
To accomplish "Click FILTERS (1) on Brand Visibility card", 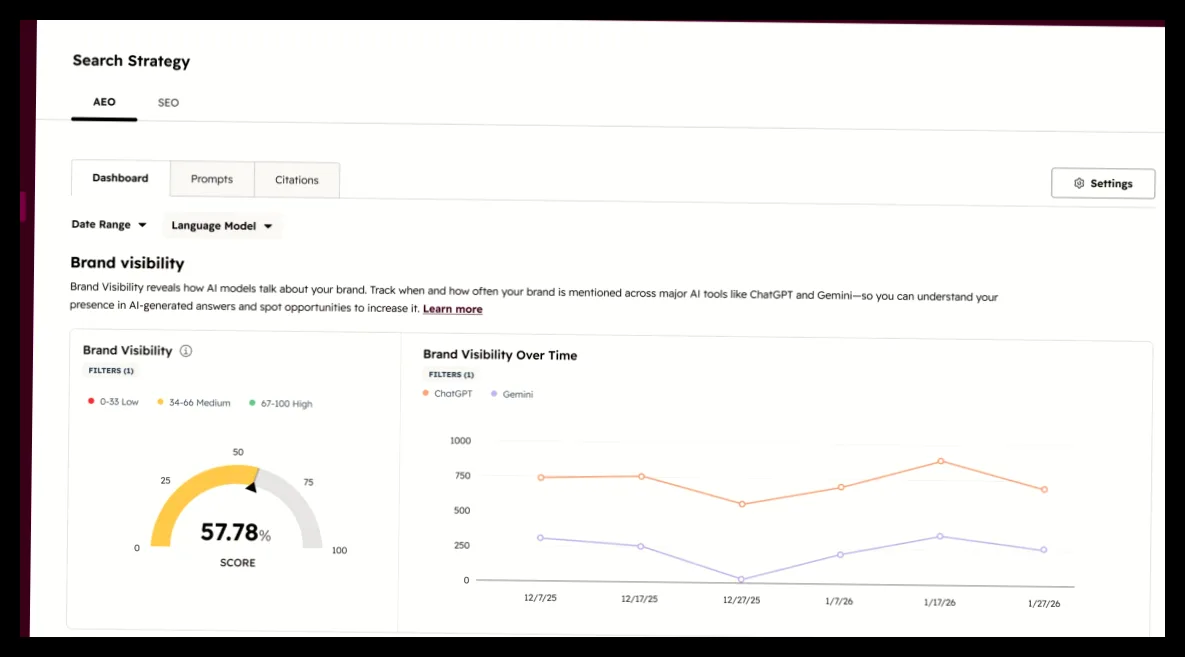I will (x=111, y=370).
